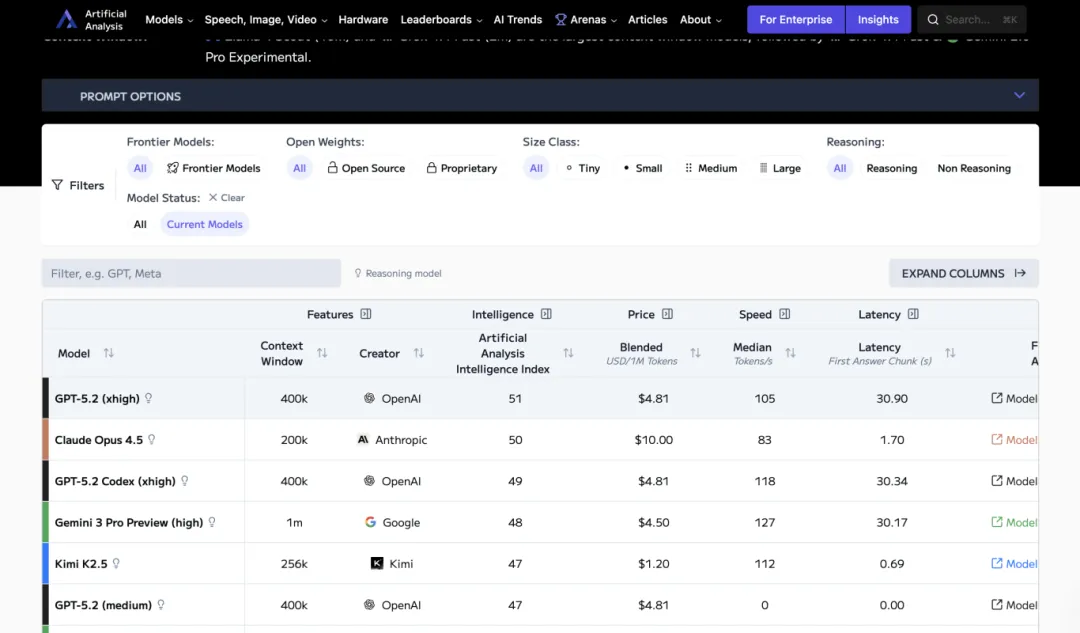The width and height of the screenshot is (1080, 633).
Task: Click the For Enterprise button
Action: pyautogui.click(x=796, y=19)
